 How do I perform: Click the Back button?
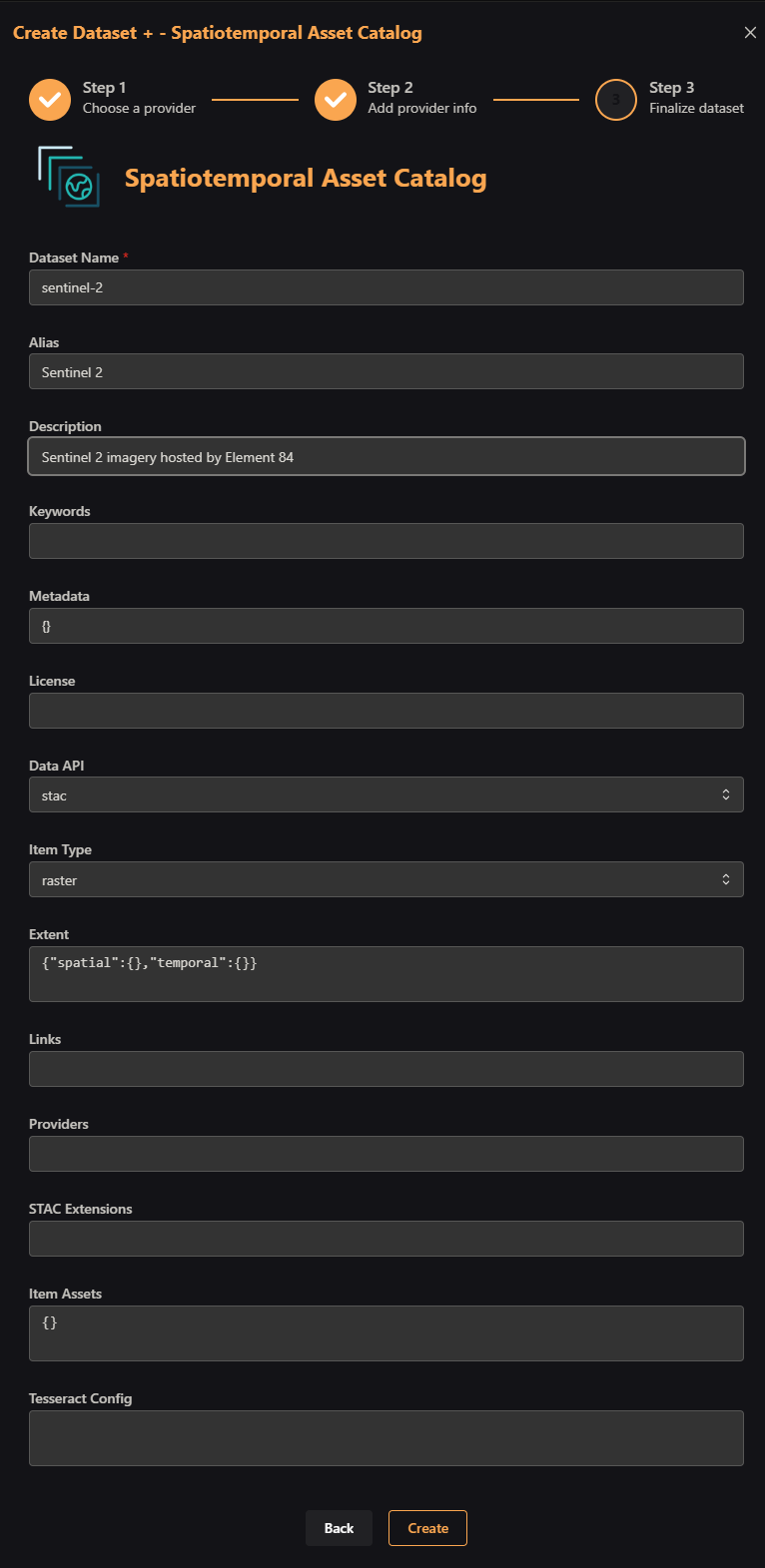pos(339,1528)
